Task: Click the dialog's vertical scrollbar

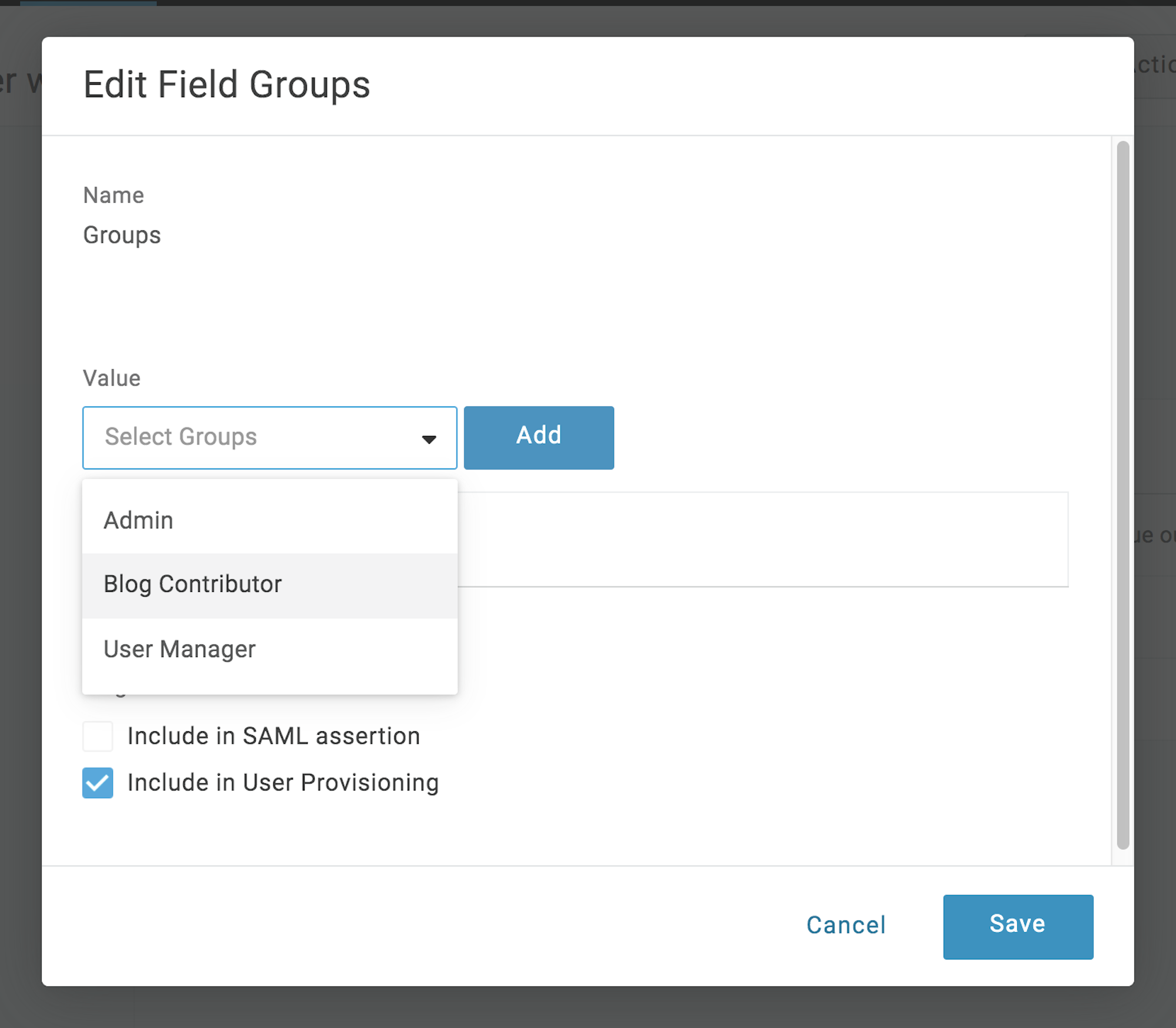Action: (1122, 495)
